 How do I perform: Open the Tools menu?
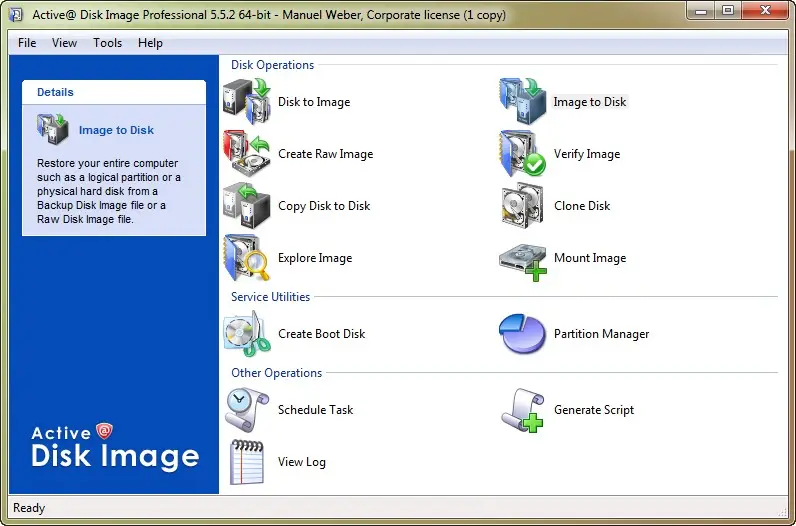click(108, 43)
